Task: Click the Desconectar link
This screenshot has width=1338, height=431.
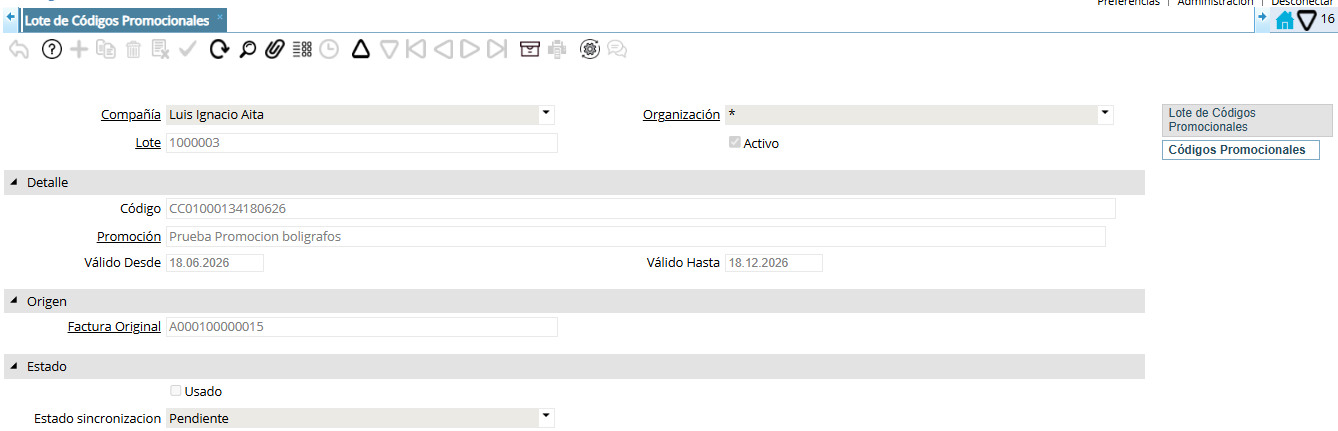Action: tap(1304, 3)
